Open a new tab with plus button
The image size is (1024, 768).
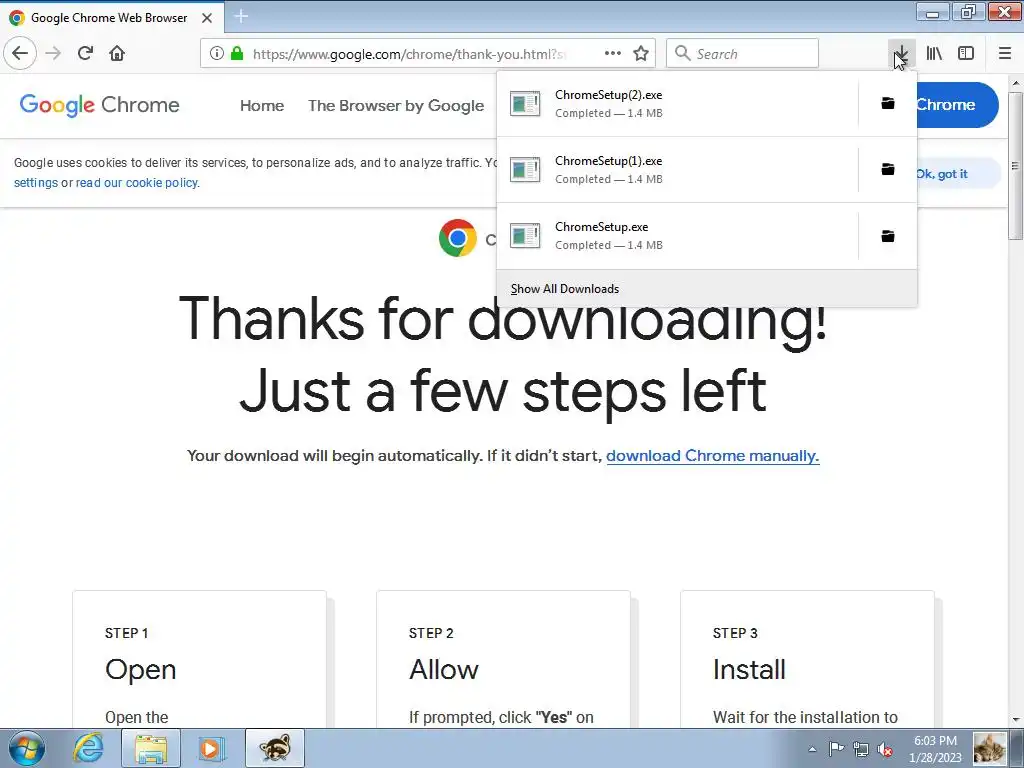point(241,16)
